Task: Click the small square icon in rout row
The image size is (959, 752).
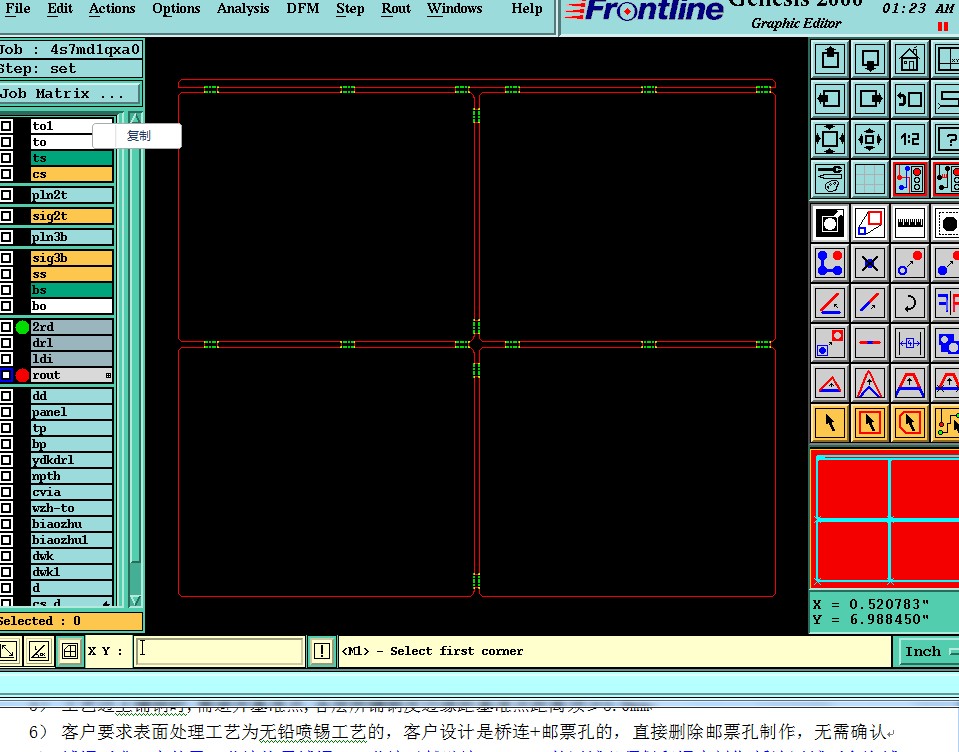Action: (108, 375)
